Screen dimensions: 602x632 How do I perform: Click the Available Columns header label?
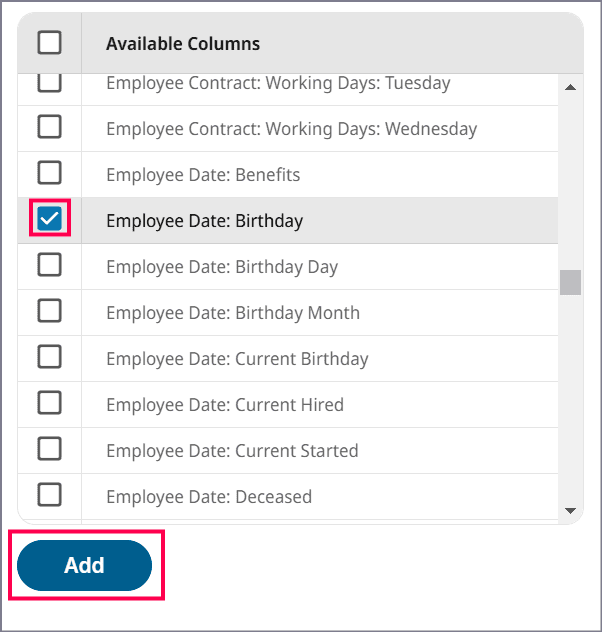(183, 44)
